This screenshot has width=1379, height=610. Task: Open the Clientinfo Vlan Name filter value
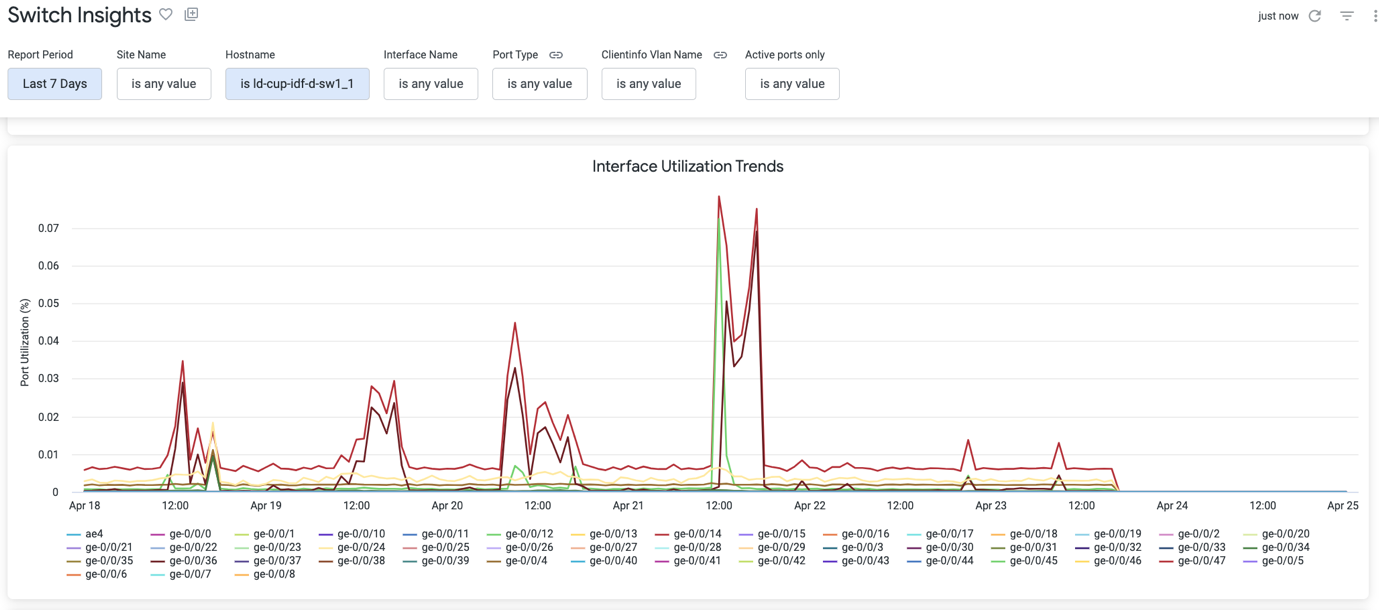click(x=648, y=84)
